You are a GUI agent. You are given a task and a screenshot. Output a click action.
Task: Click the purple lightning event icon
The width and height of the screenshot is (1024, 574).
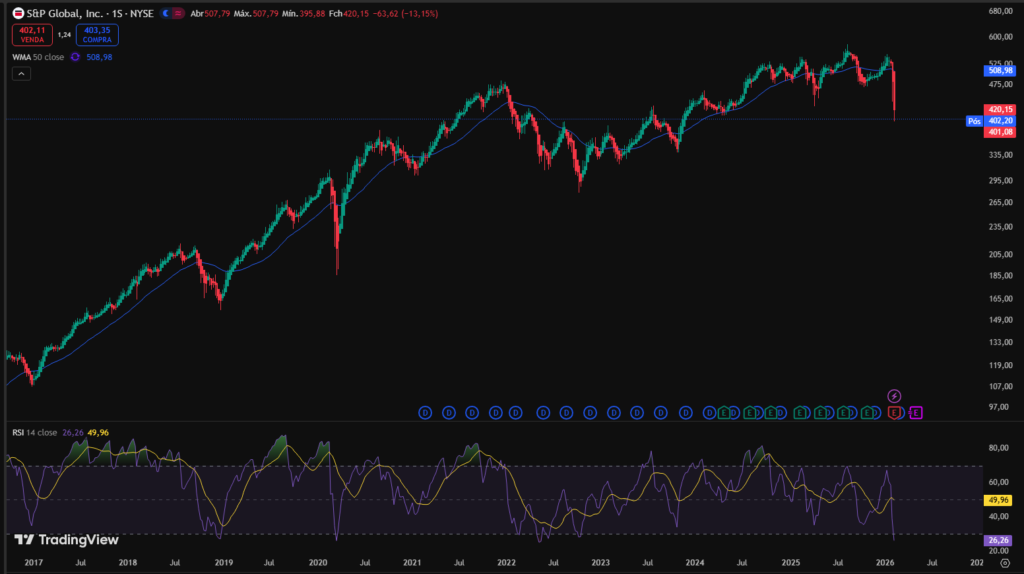(x=894, y=396)
